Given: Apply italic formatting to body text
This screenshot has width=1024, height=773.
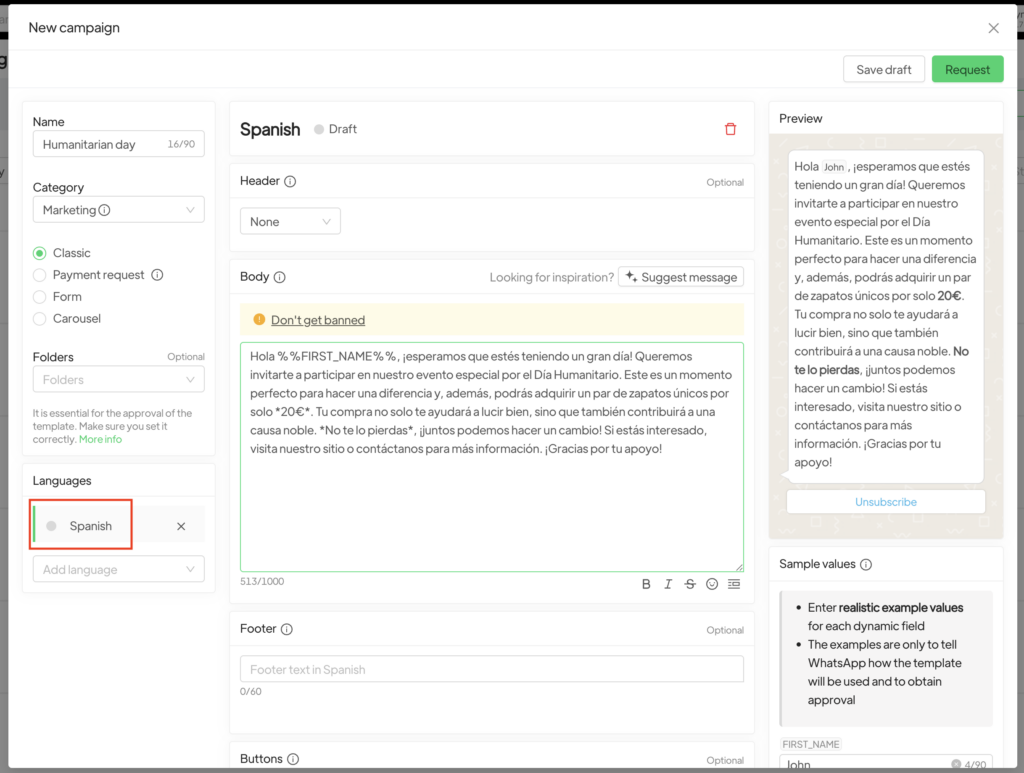Looking at the screenshot, I should tap(668, 584).
